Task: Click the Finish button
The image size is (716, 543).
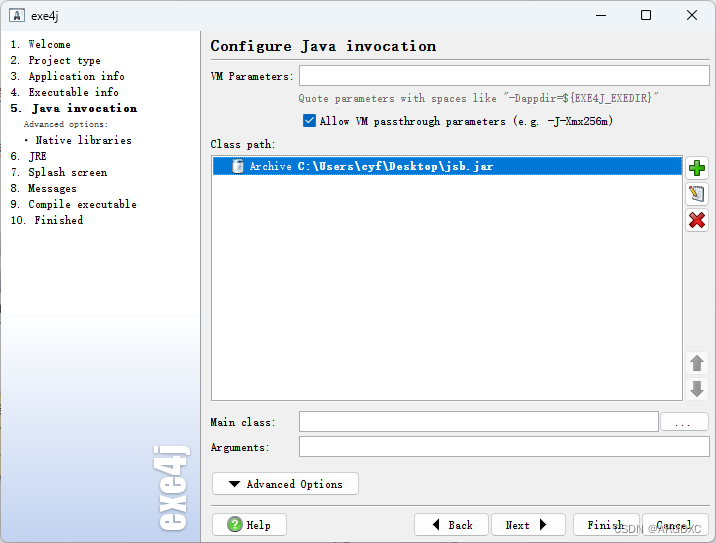Action: tap(606, 525)
